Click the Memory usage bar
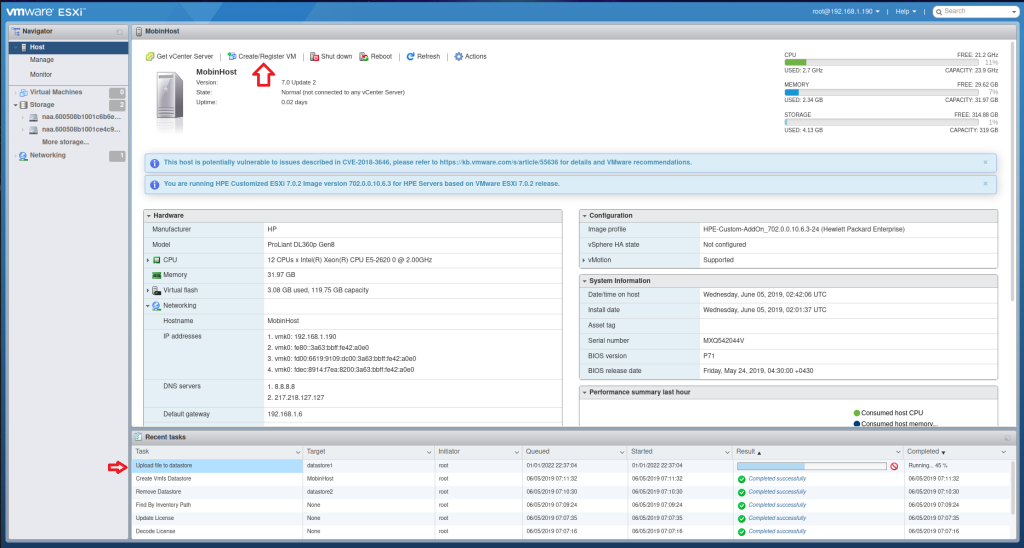1024x548 pixels. point(882,92)
